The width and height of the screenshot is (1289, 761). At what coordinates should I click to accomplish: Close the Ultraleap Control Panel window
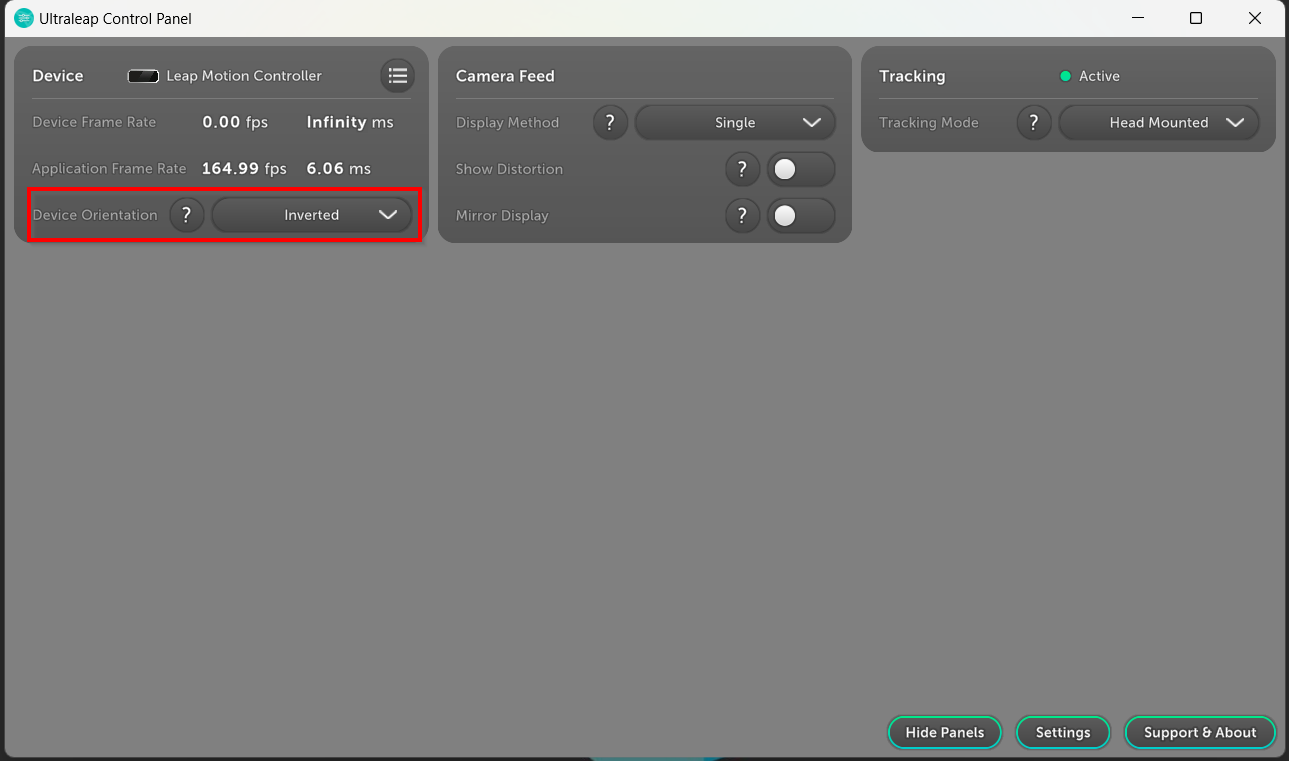point(1255,18)
